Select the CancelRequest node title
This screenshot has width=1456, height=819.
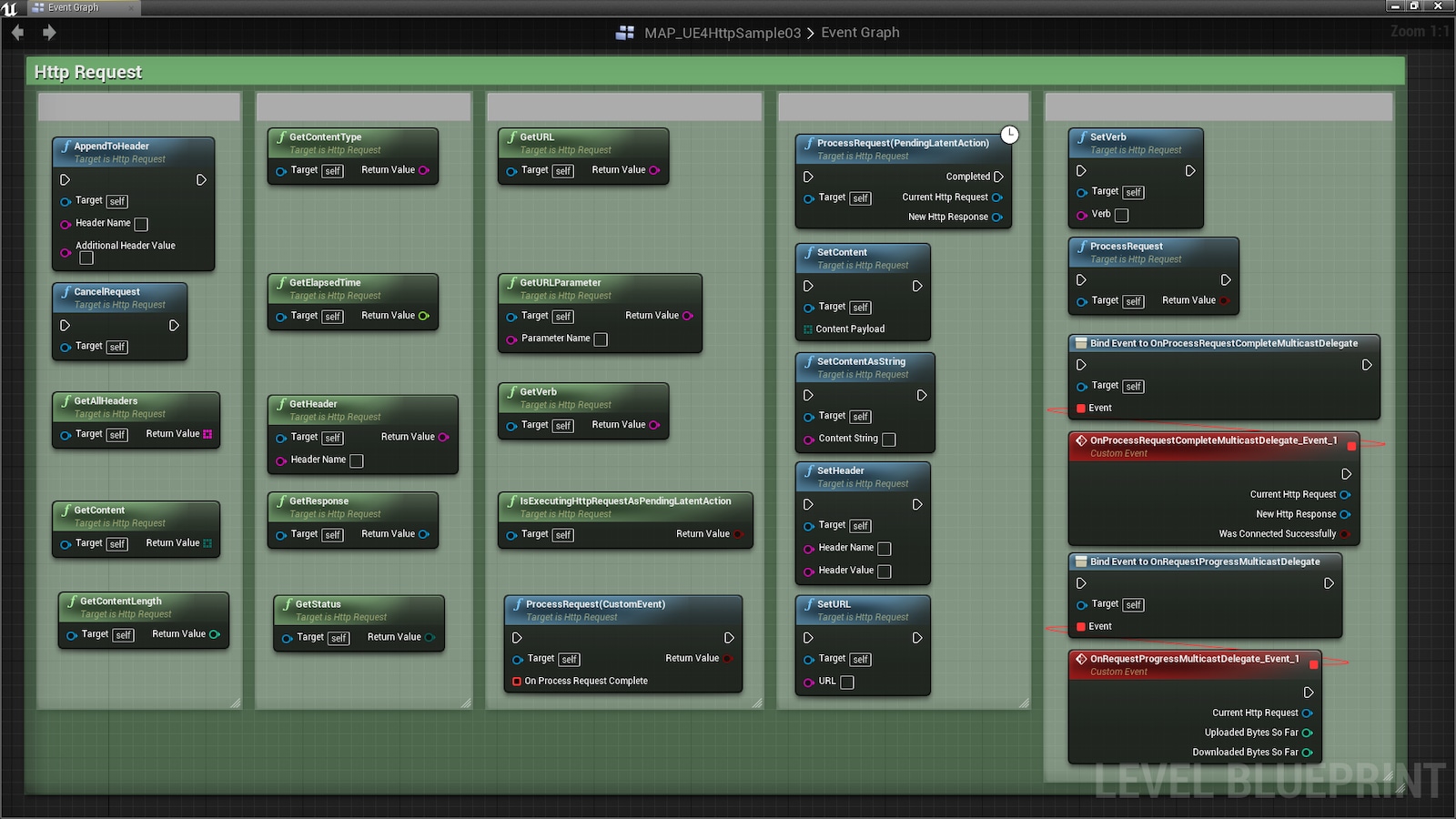coord(106,292)
